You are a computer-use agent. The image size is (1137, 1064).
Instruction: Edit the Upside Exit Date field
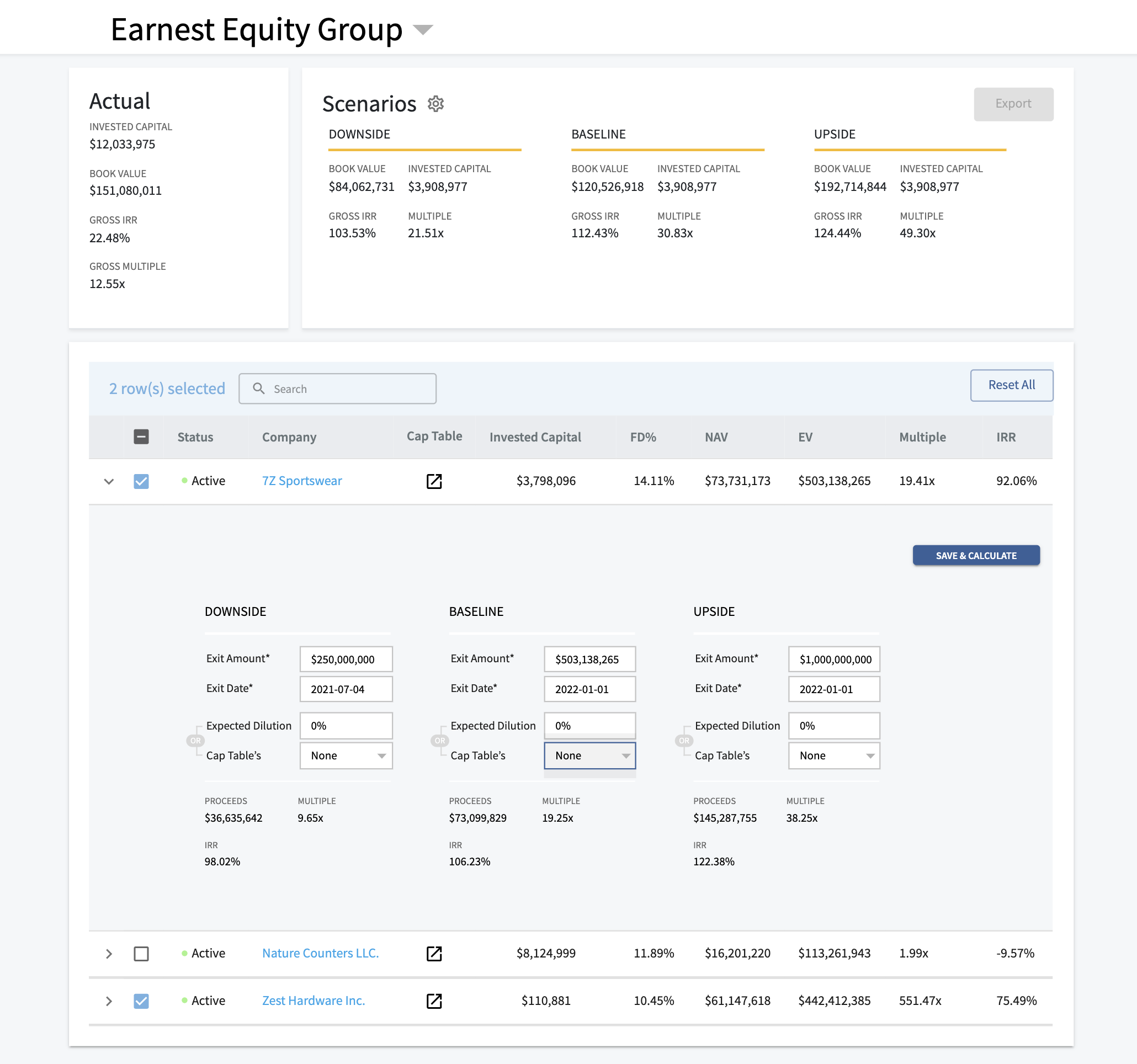[834, 689]
